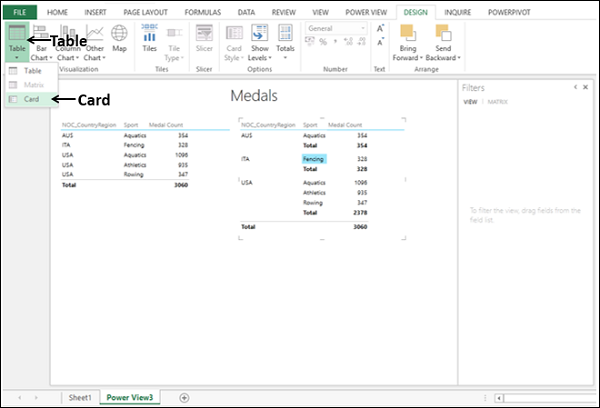Choose Table from the visualization dropdown list

tap(32, 72)
